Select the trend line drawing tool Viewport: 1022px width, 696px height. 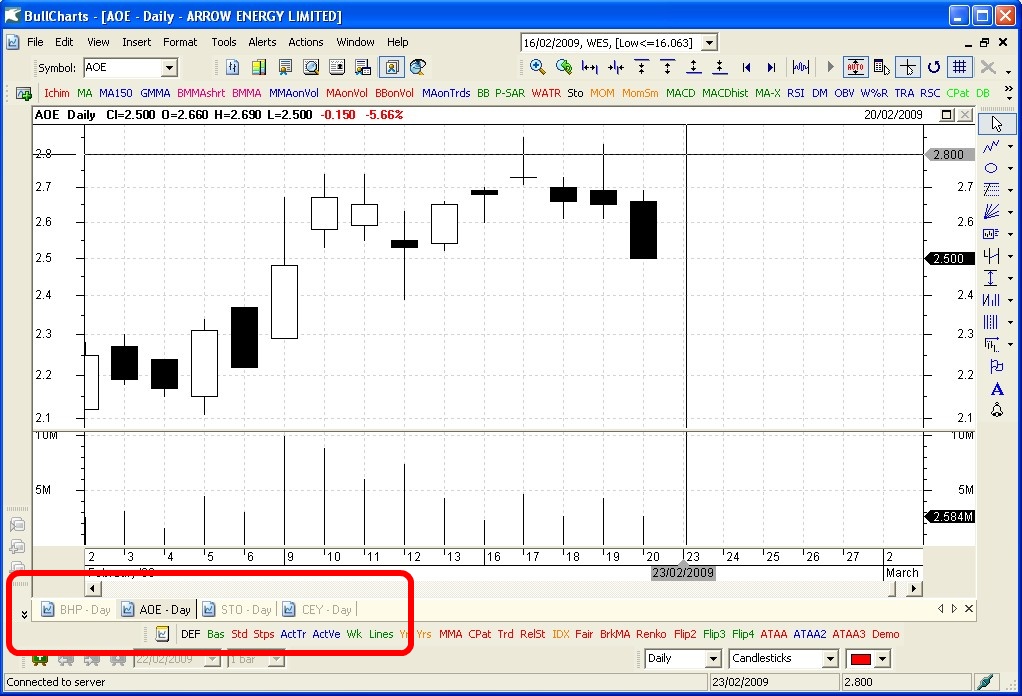[x=991, y=146]
